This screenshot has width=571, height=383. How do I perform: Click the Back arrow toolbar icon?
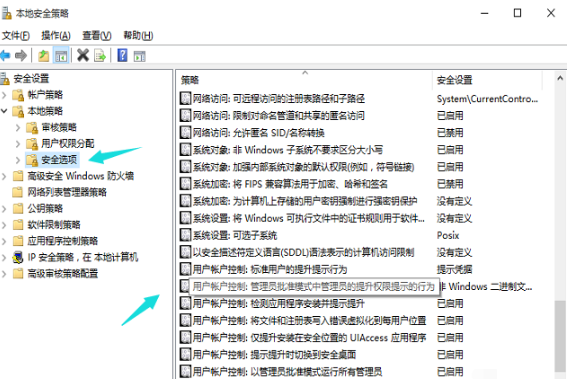point(5,56)
